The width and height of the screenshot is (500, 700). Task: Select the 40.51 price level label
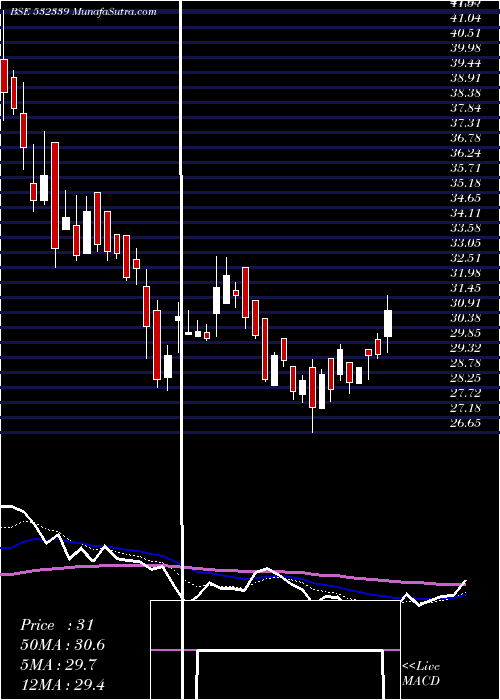click(465, 33)
